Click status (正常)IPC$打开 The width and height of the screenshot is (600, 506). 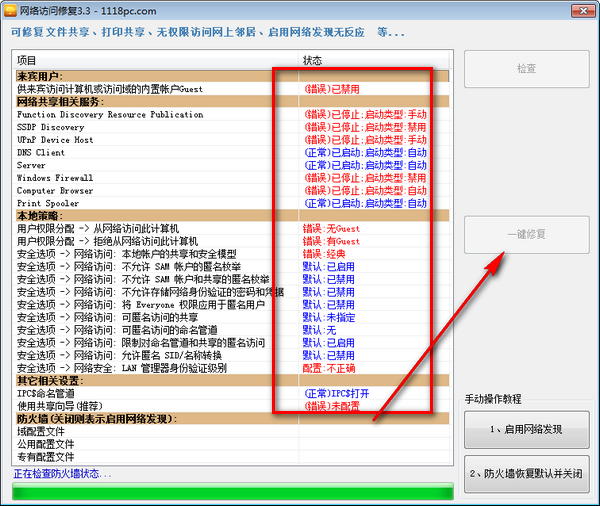point(337,393)
